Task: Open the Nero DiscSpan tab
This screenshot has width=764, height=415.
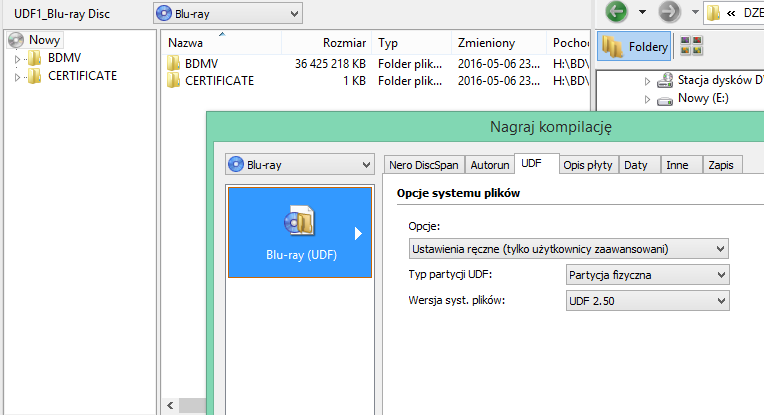Action: tap(424, 165)
